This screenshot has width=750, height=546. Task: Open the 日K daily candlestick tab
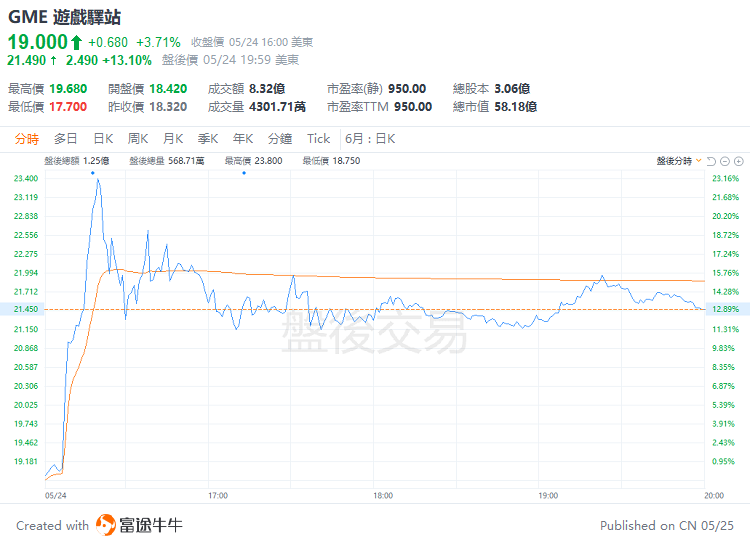[103, 139]
